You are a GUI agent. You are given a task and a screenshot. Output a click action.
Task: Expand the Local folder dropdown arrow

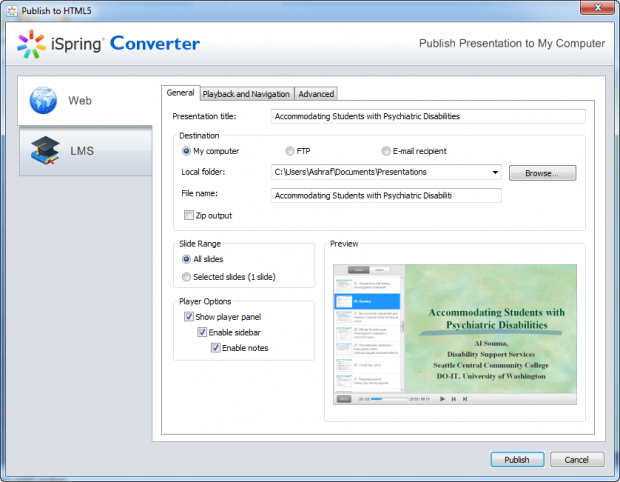(495, 172)
